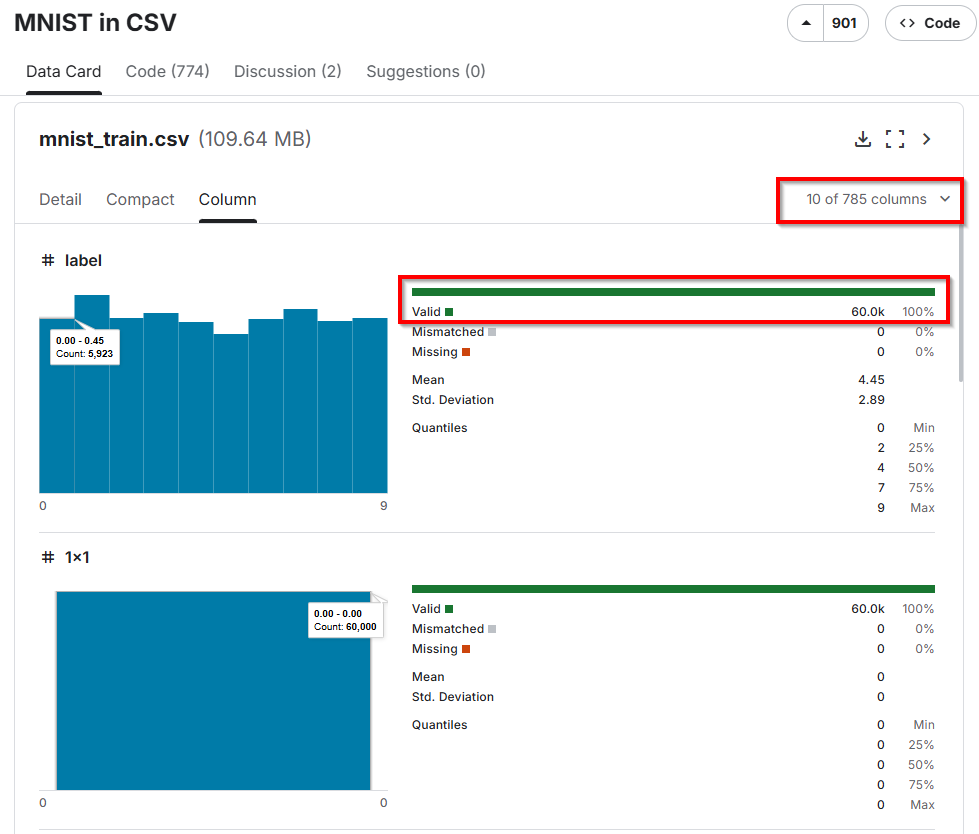Click the green Valid indicator for label
The width and height of the screenshot is (979, 834).
449,312
